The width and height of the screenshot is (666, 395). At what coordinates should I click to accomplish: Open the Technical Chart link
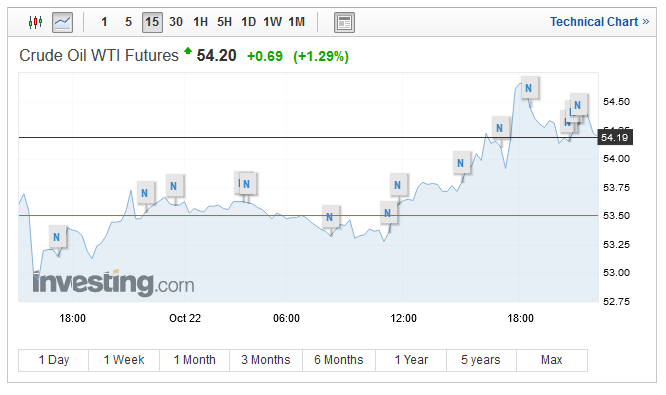point(599,22)
